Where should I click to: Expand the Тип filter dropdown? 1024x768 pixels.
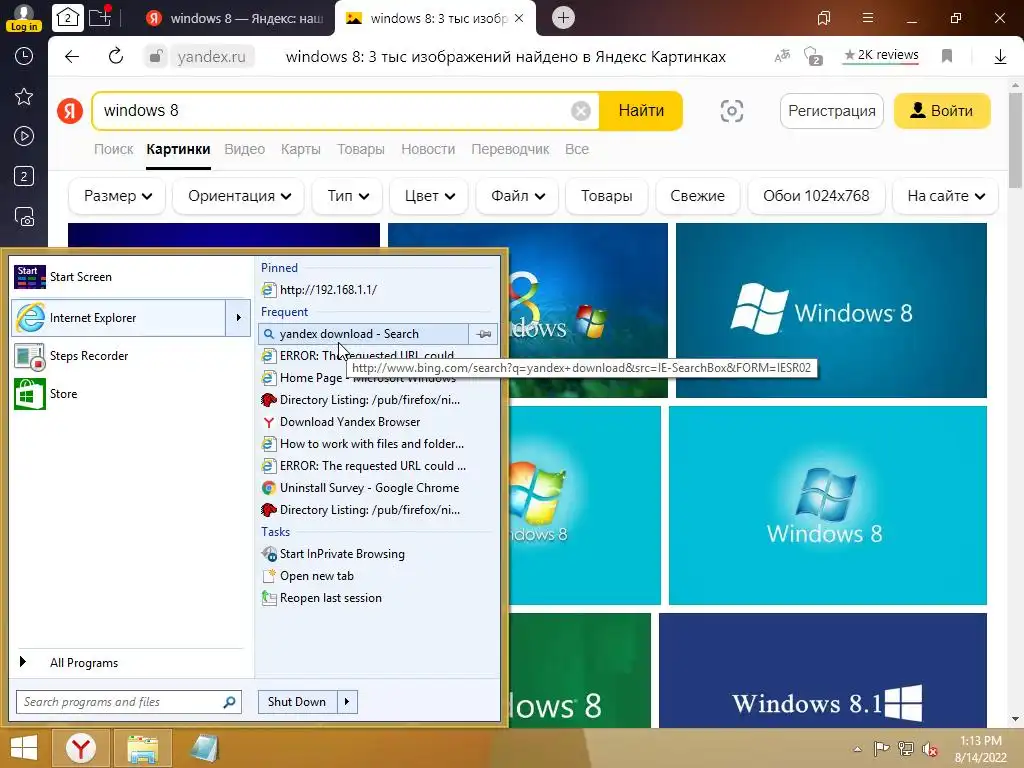347,196
